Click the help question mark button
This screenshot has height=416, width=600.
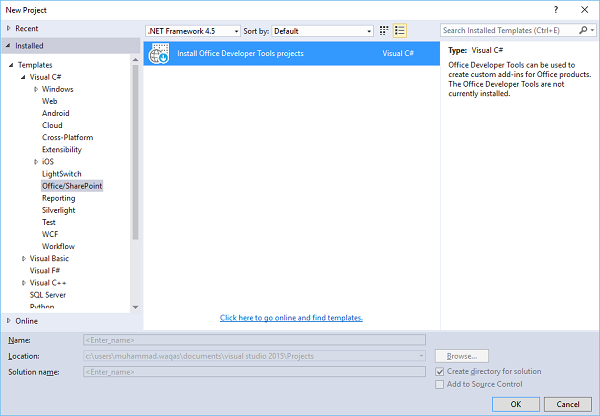click(x=555, y=8)
